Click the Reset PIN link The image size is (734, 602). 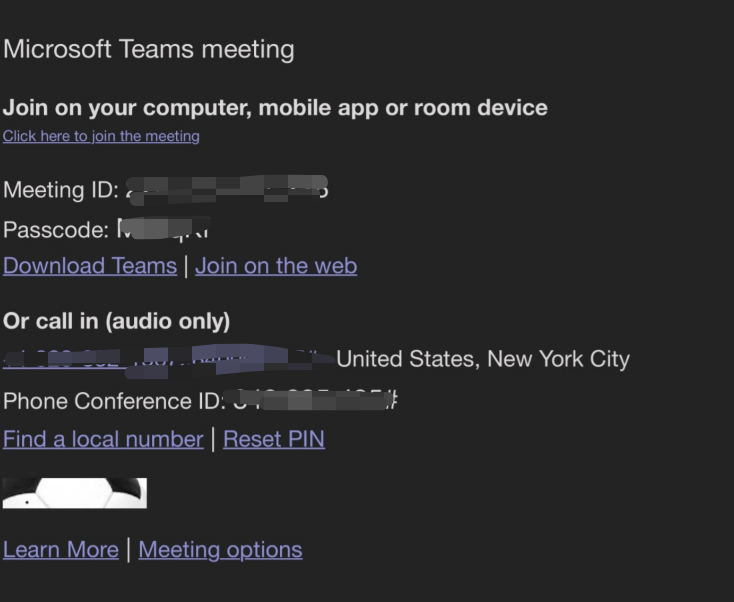274,440
